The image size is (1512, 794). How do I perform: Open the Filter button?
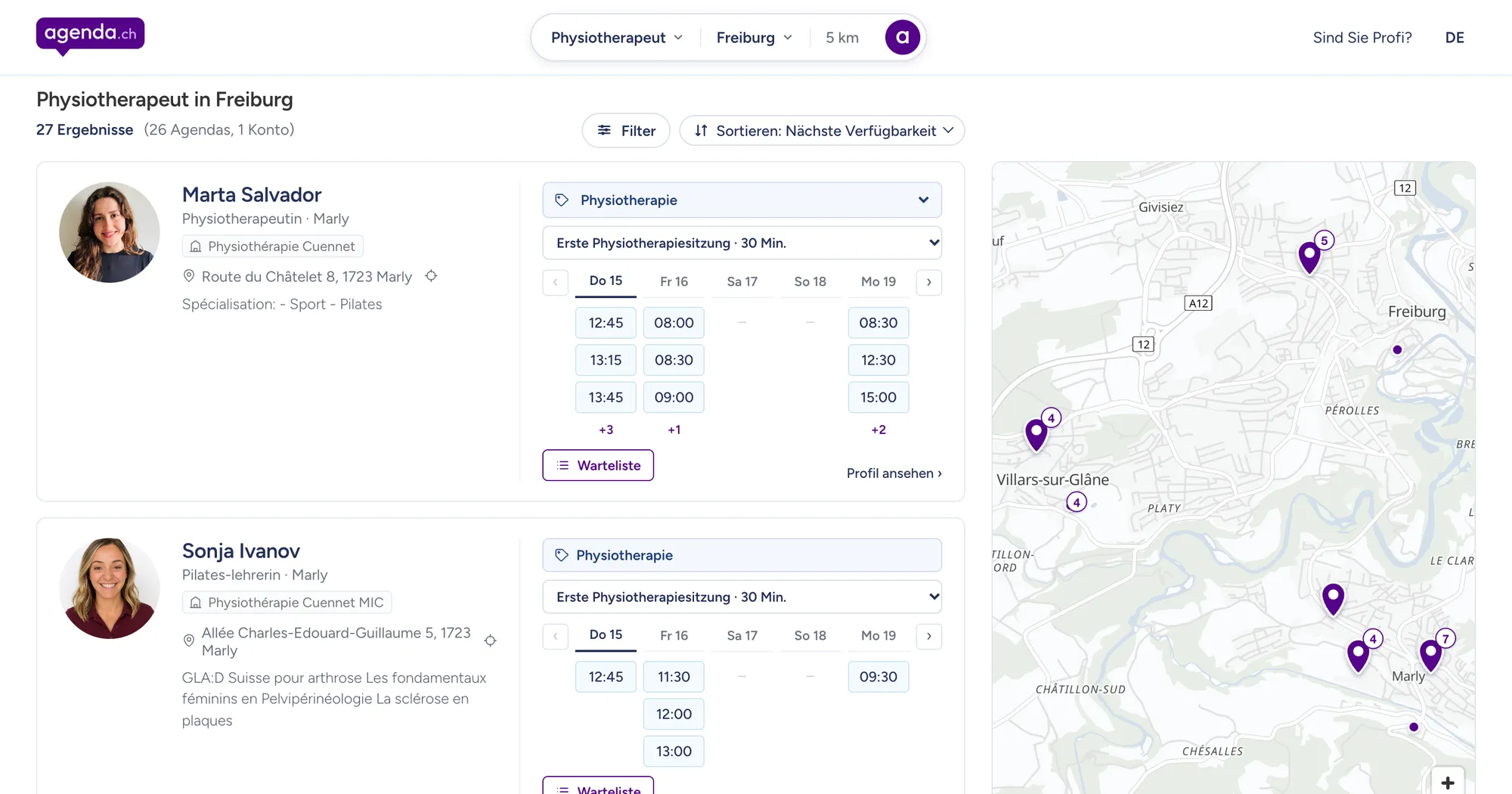626,131
